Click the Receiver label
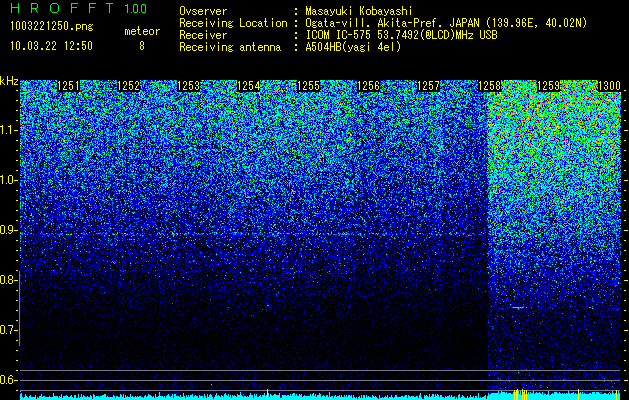Viewport: 629px width, 400px height. 203,35
